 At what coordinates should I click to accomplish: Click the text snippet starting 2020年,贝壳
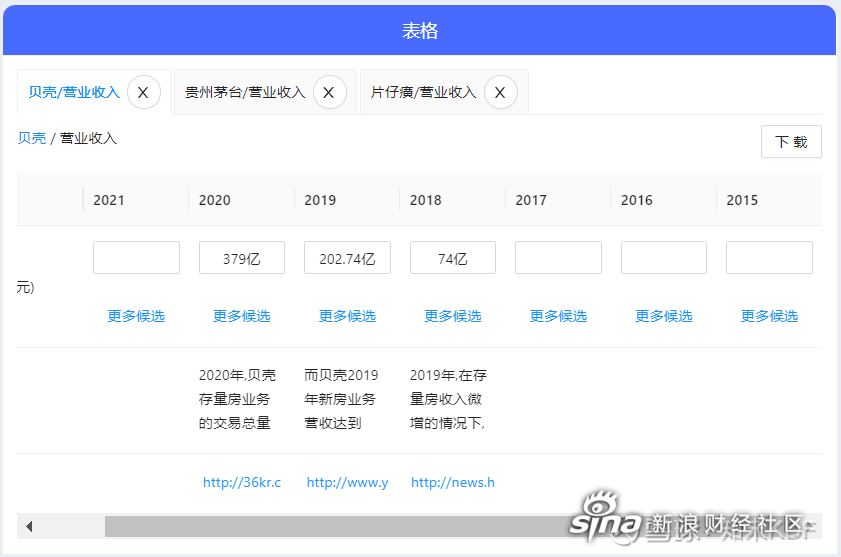coord(238,399)
